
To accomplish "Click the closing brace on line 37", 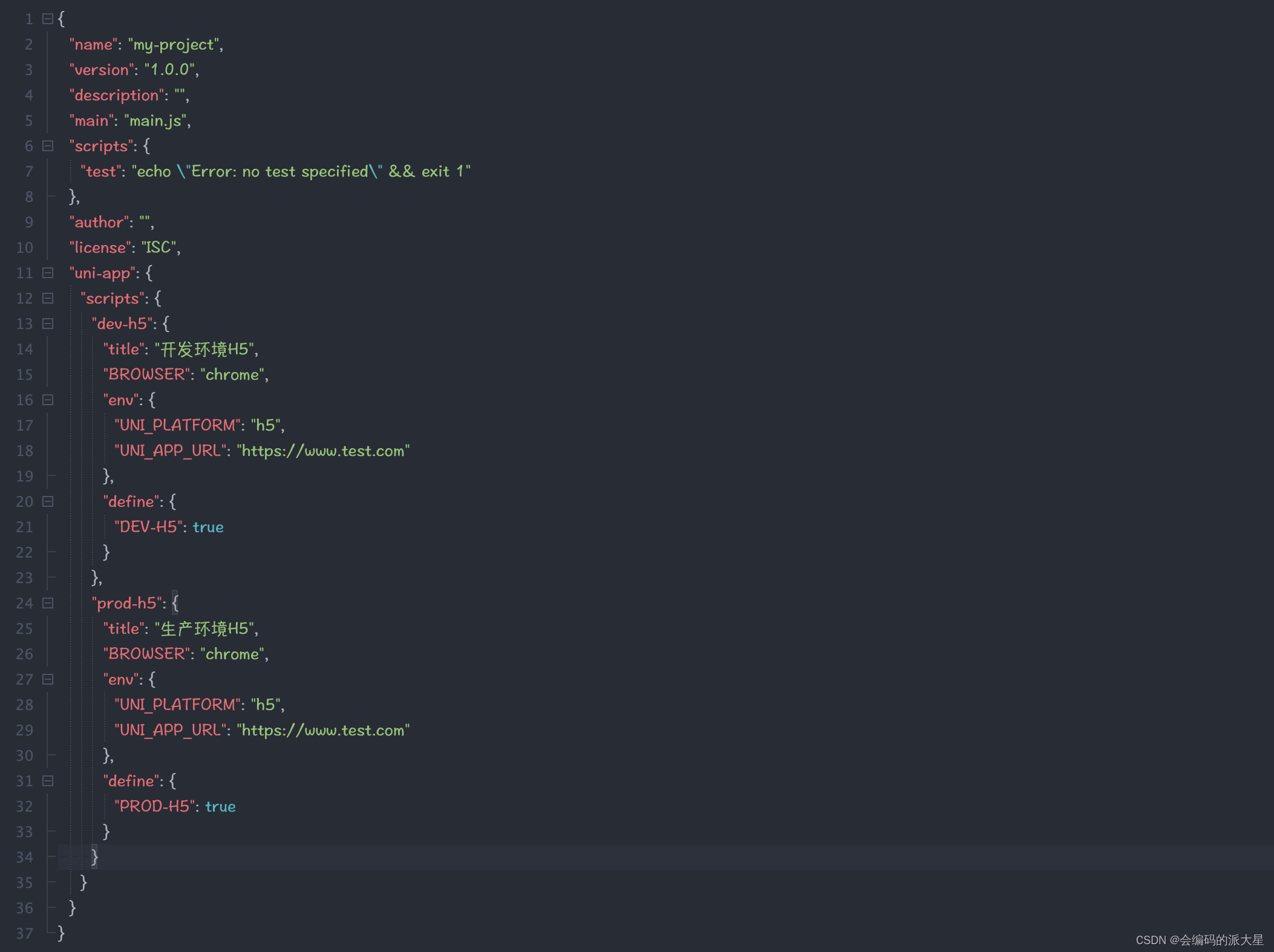I will [x=60, y=933].
